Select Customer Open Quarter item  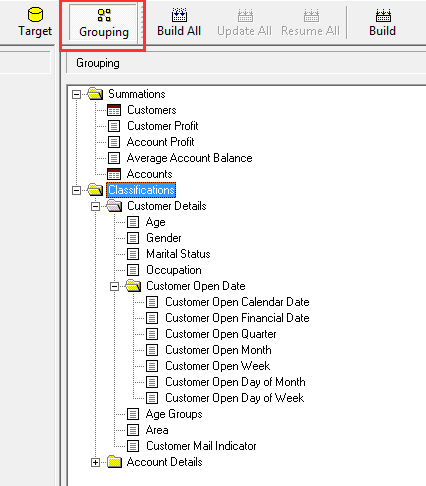point(221,334)
